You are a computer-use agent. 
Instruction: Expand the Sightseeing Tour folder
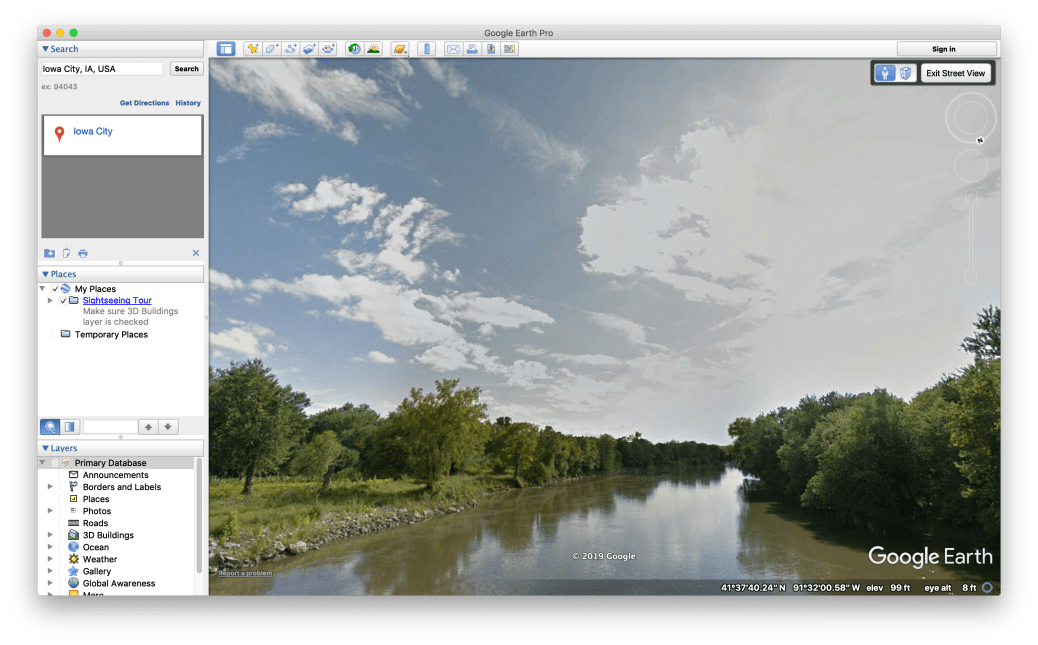(x=50, y=300)
